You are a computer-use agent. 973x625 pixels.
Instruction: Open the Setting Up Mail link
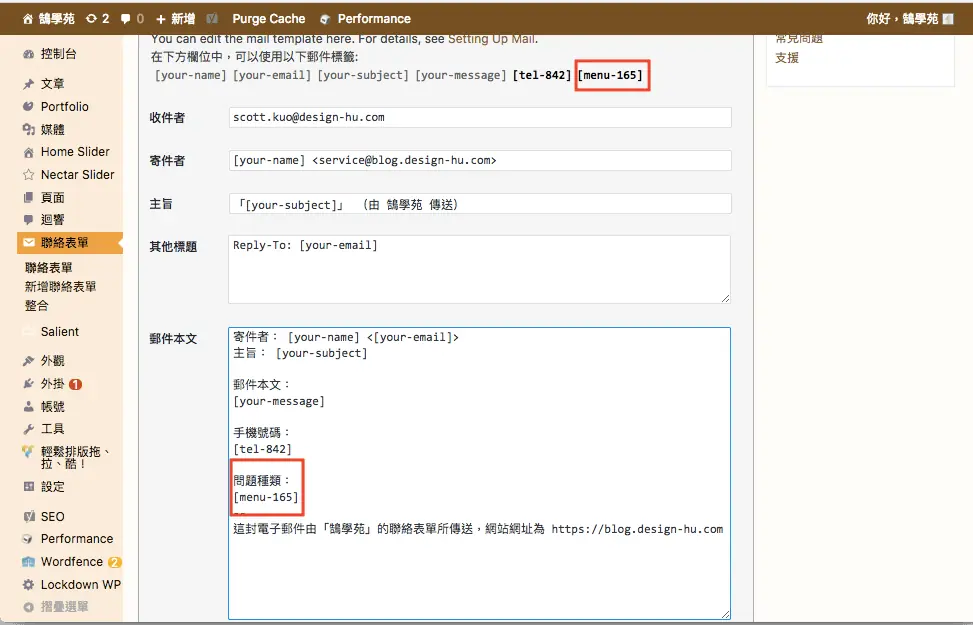pyautogui.click(x=491, y=39)
